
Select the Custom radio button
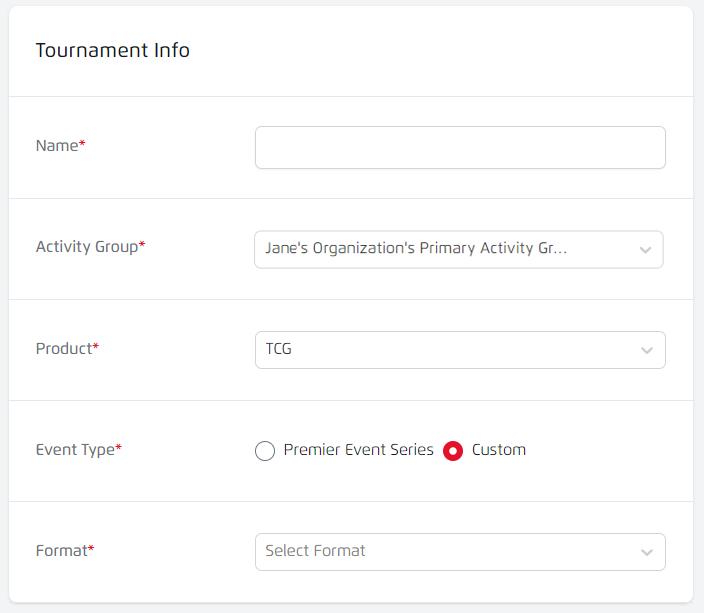[453, 451]
